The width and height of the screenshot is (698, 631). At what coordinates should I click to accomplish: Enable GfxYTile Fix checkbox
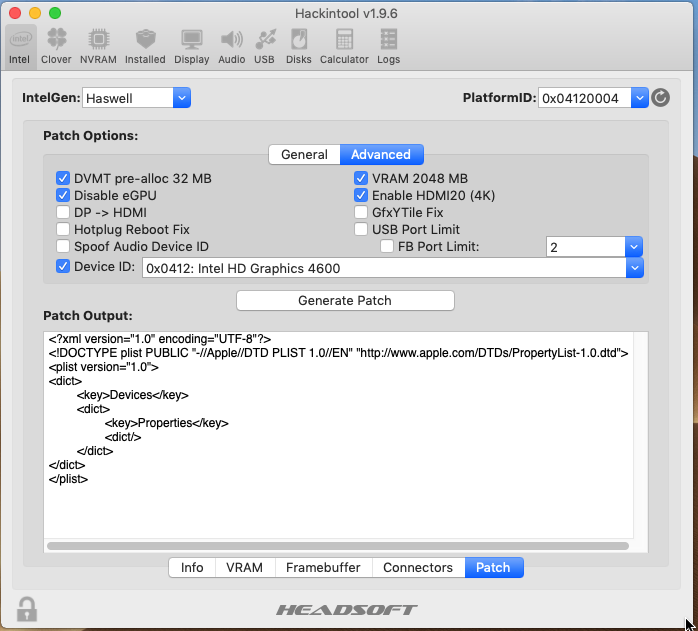[361, 212]
